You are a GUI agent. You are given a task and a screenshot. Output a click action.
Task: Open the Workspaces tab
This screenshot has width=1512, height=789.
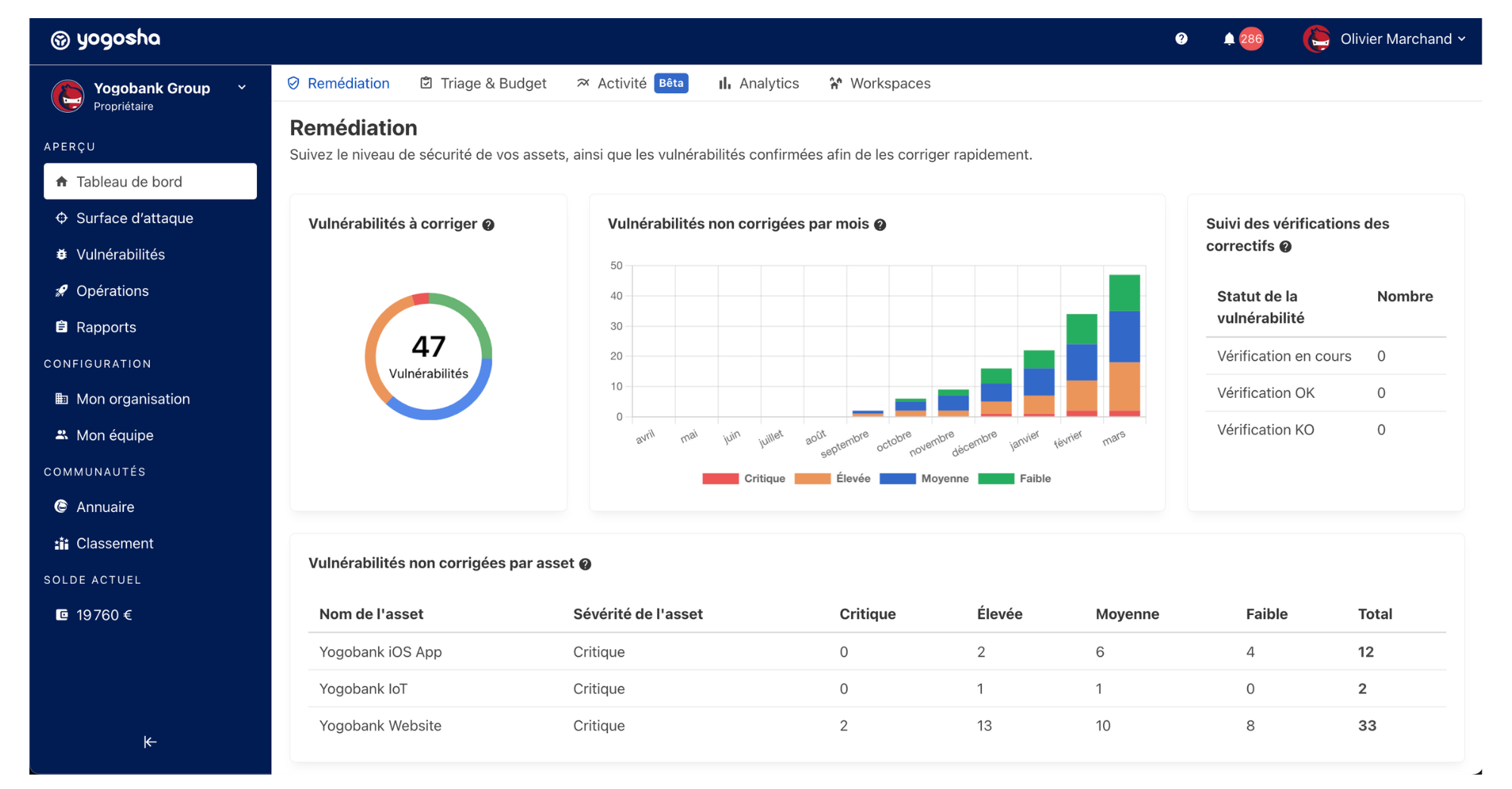click(880, 83)
